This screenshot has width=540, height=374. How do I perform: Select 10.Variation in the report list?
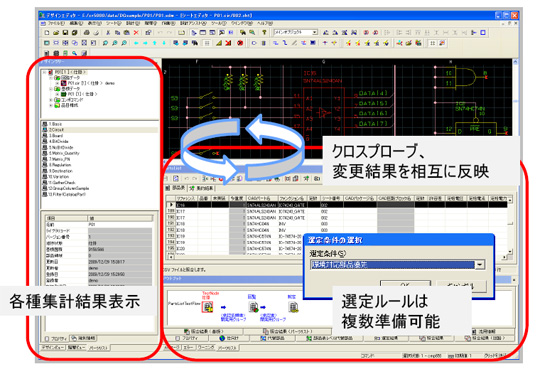59,177
